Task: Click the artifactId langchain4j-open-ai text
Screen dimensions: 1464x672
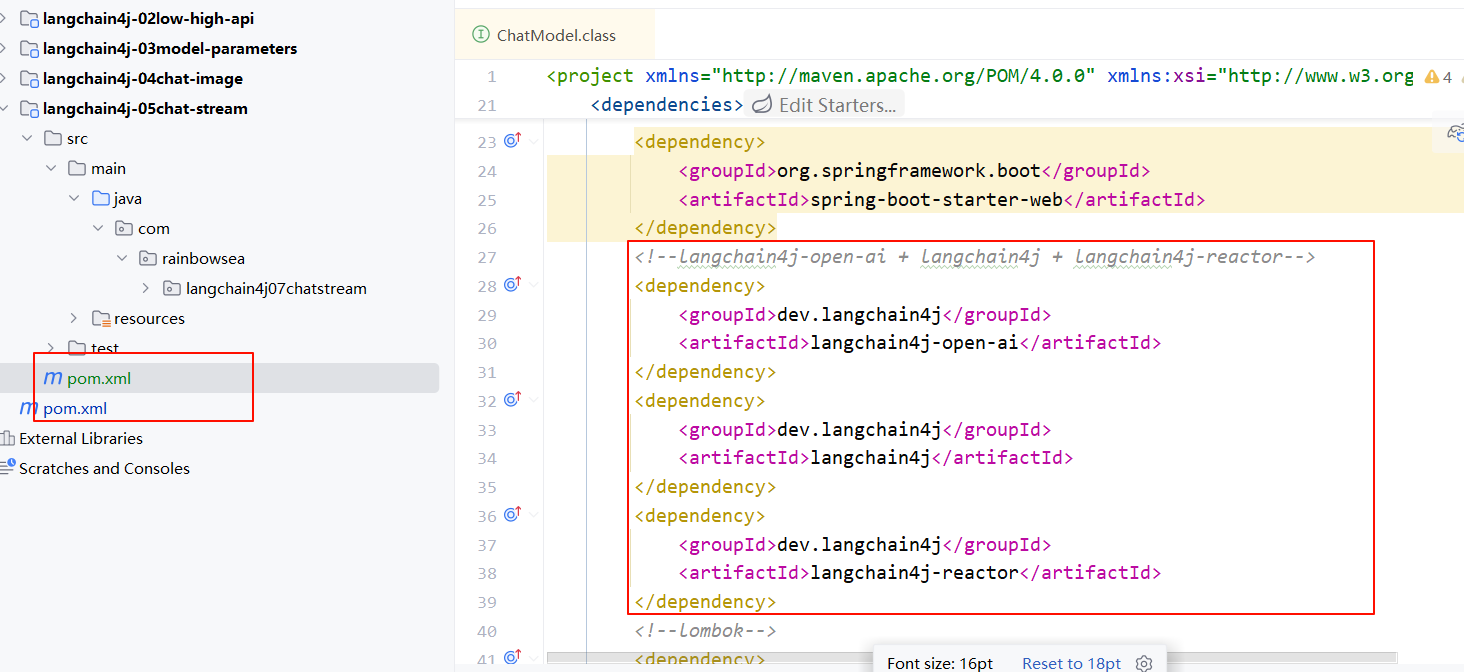Action: pos(914,343)
